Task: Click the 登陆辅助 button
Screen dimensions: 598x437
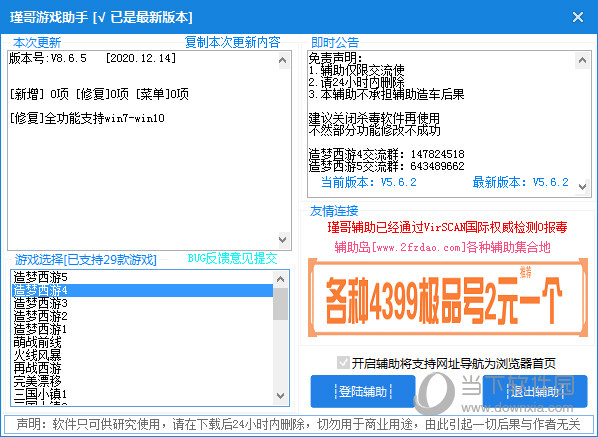Action: tap(363, 391)
